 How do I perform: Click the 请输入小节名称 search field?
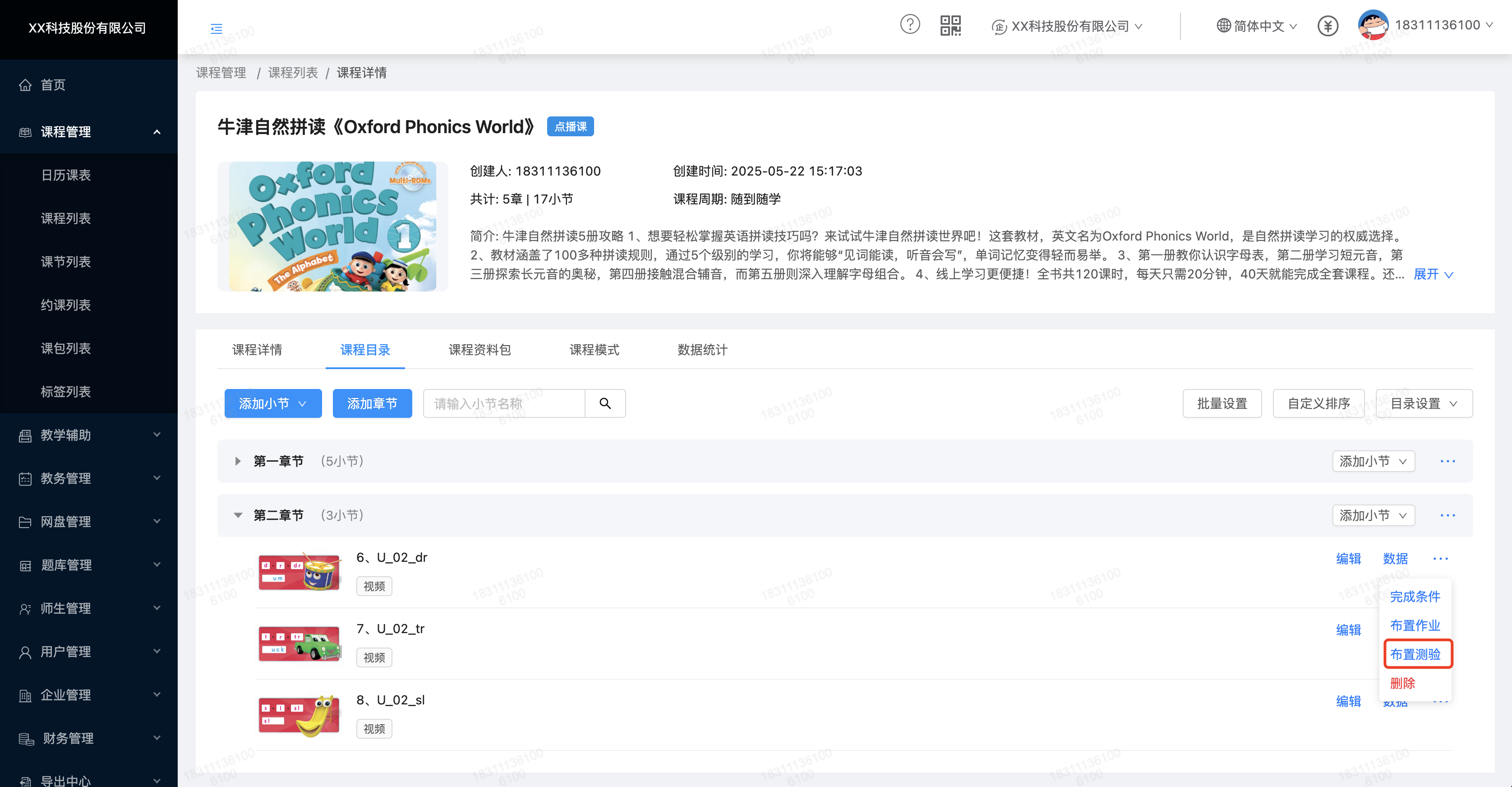(503, 403)
